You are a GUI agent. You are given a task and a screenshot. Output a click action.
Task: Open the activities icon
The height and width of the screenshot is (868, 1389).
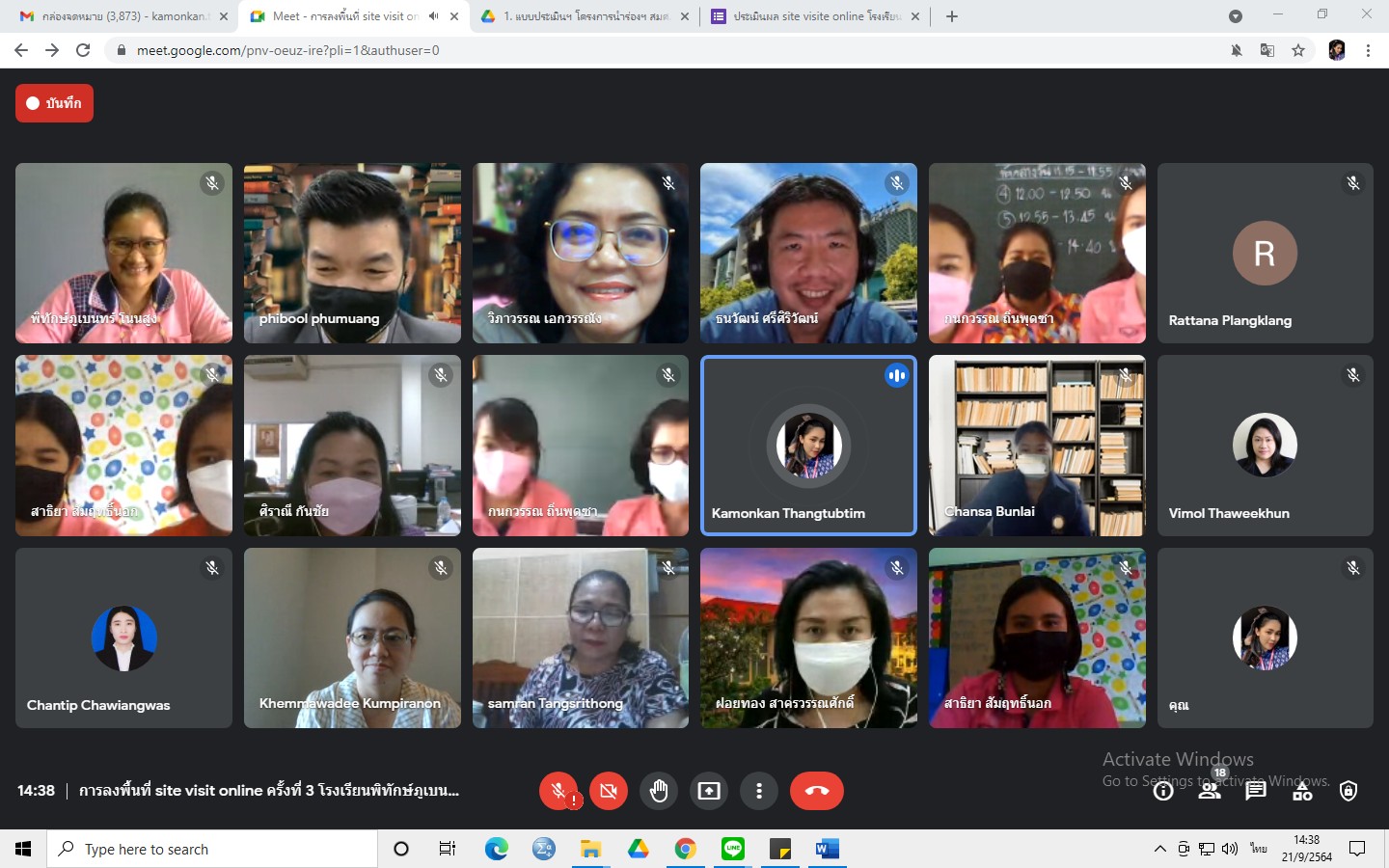tap(1302, 791)
